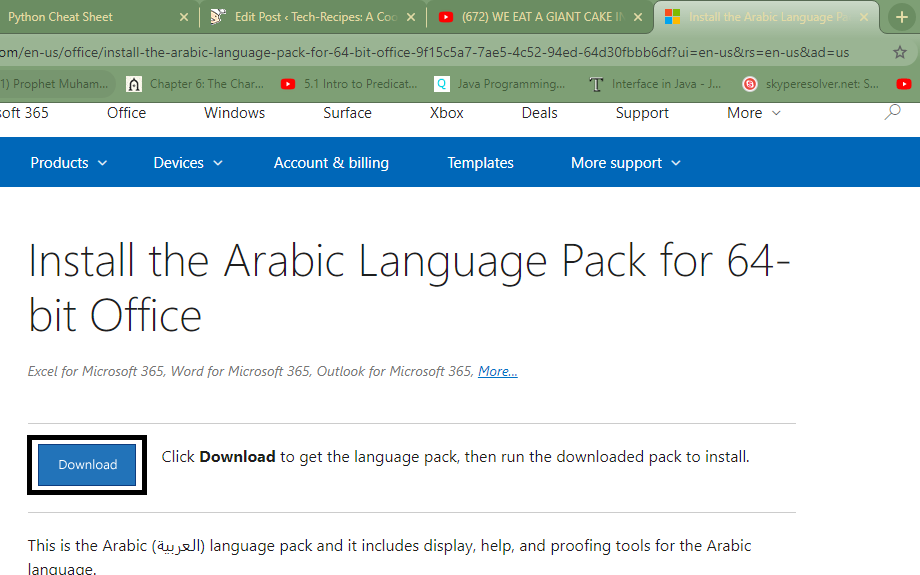
Task: Open the Templates menu item
Action: (480, 163)
